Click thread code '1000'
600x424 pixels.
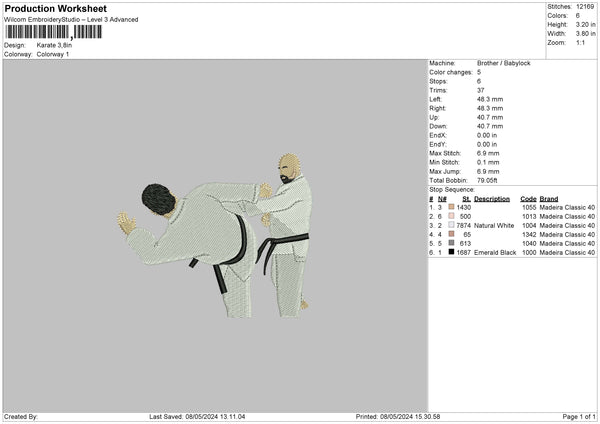pyautogui.click(x=529, y=253)
